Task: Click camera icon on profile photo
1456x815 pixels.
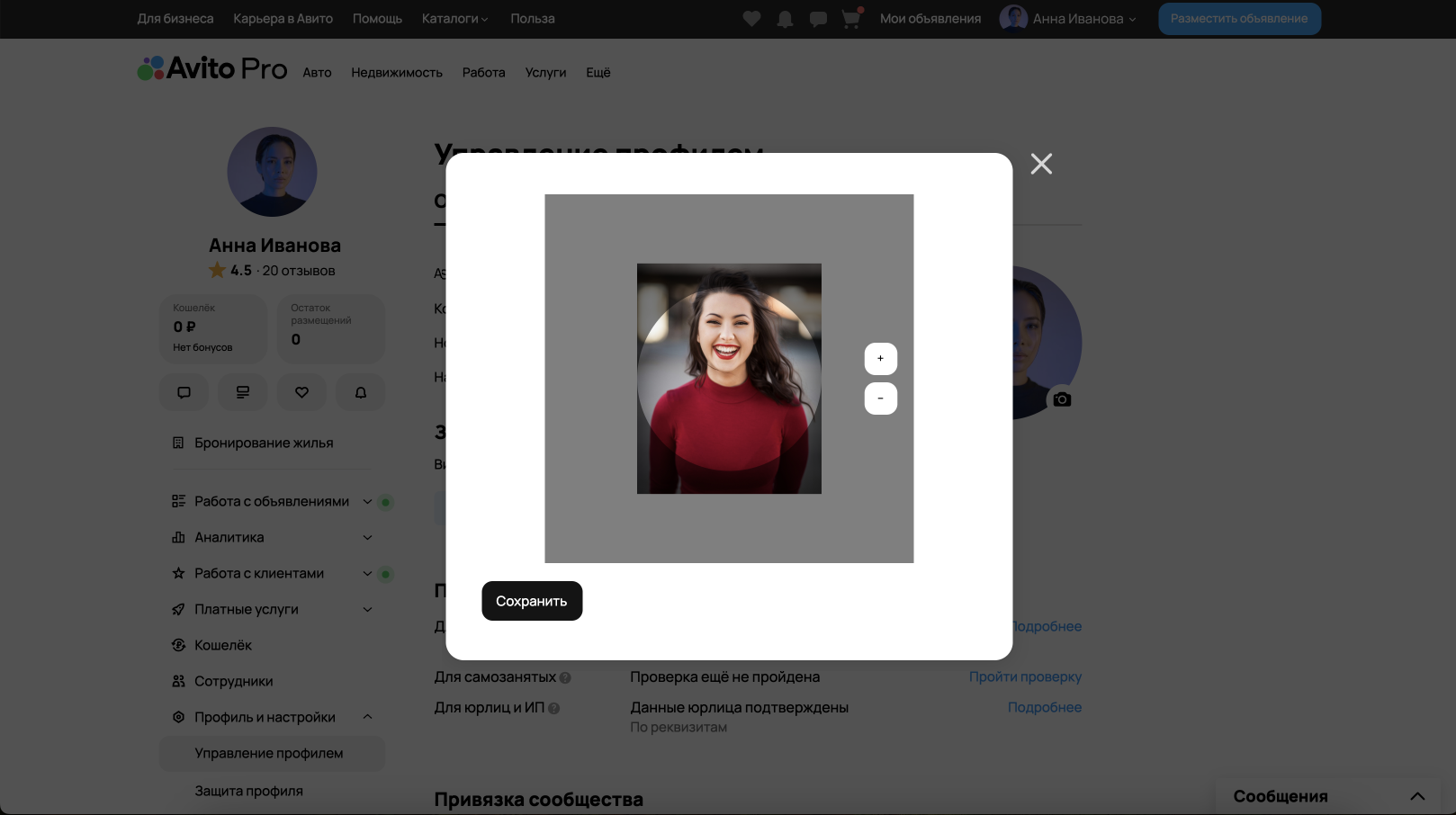Action: tap(1062, 399)
